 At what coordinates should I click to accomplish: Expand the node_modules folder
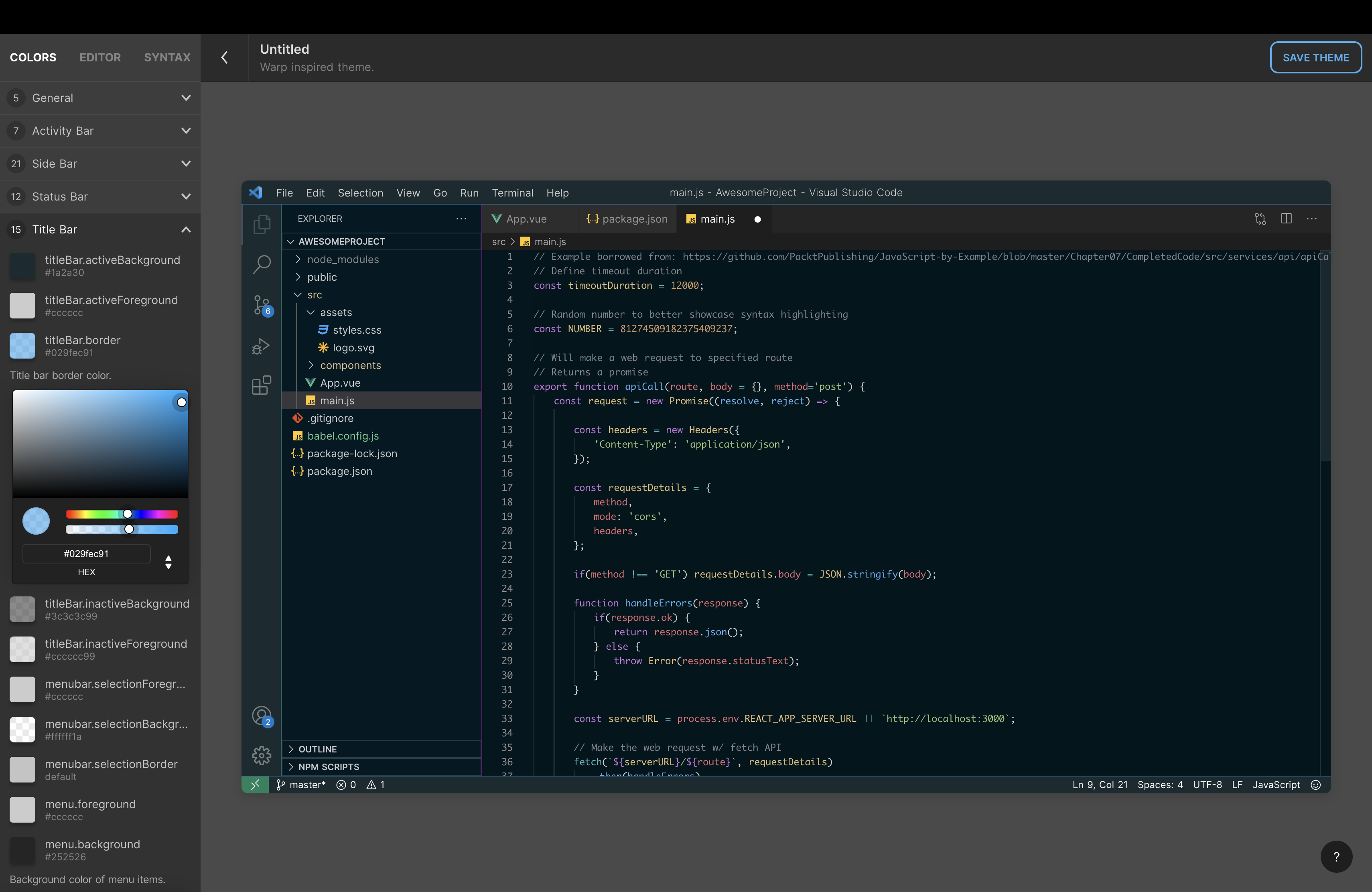pyautogui.click(x=343, y=259)
